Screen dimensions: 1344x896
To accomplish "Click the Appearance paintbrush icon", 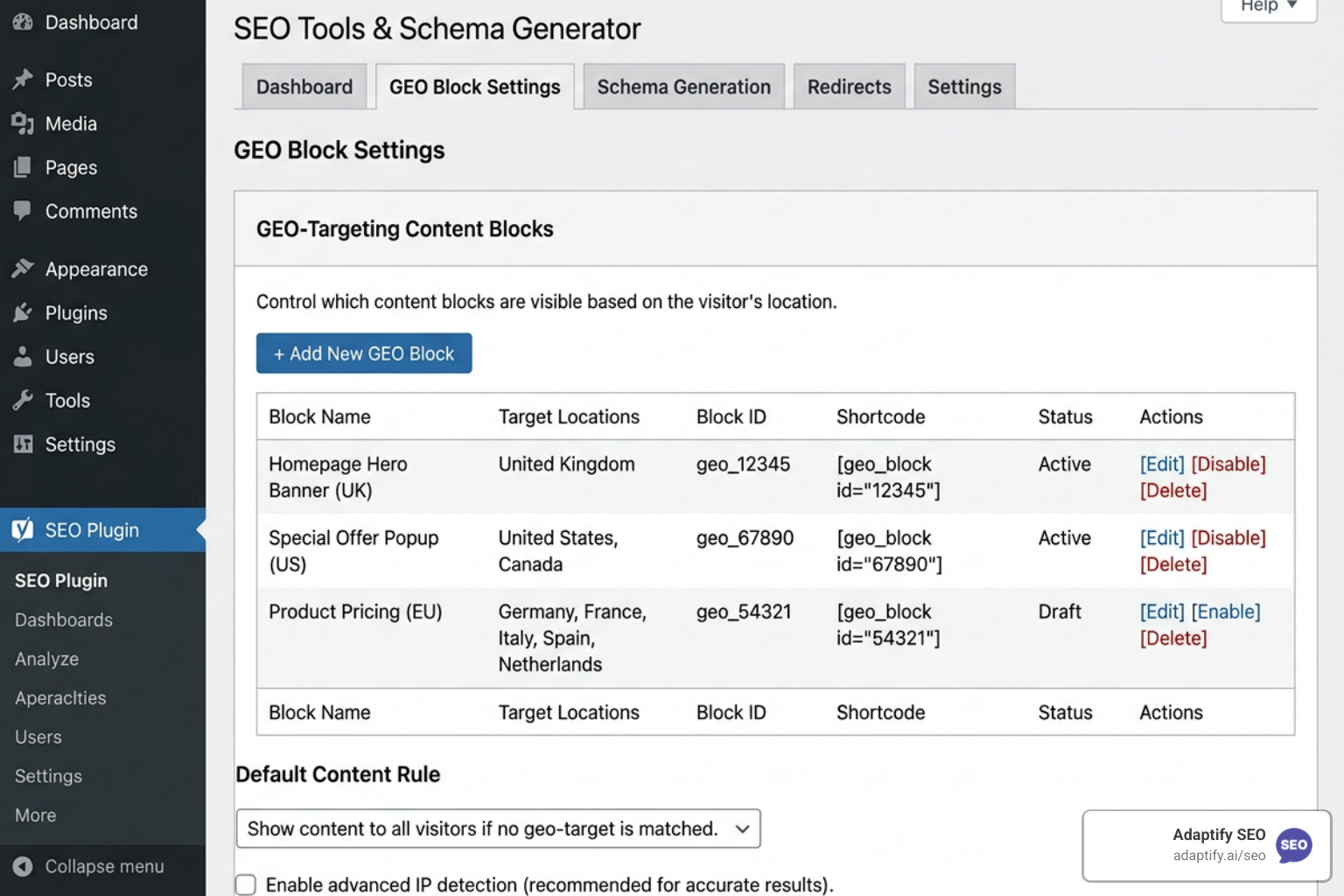I will 23,269.
